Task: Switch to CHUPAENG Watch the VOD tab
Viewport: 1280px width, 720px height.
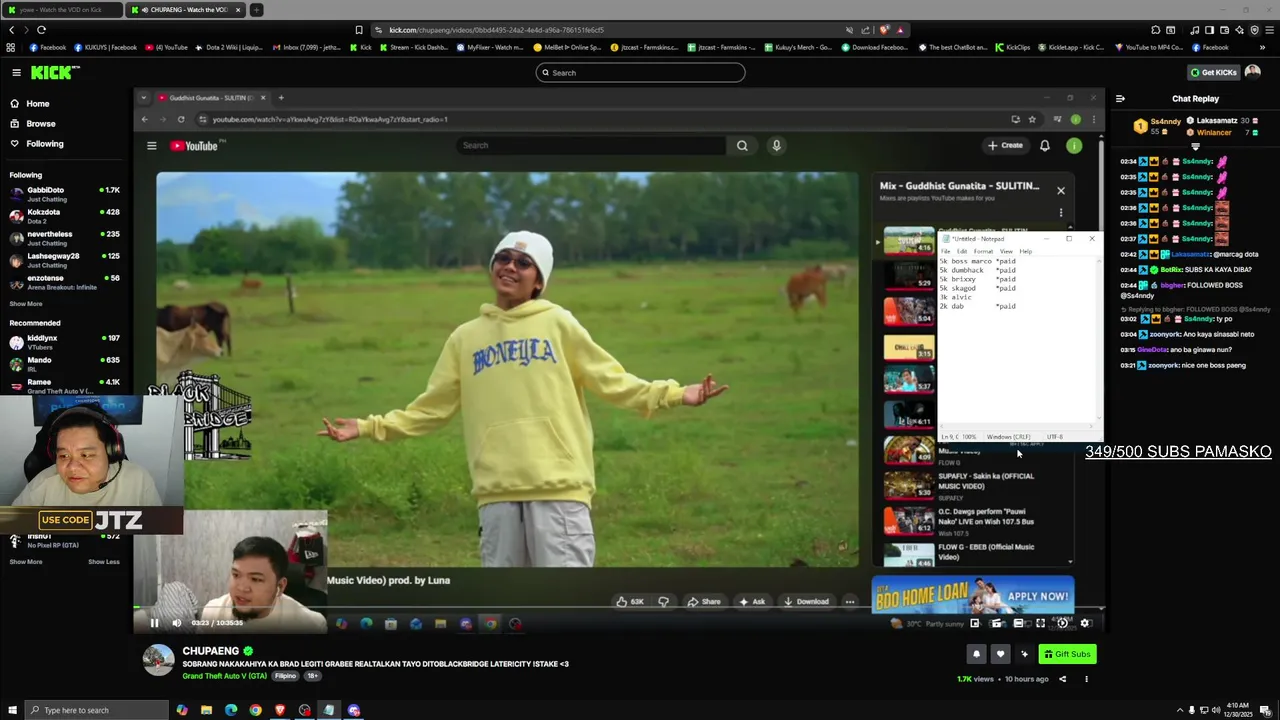Action: [x=185, y=10]
